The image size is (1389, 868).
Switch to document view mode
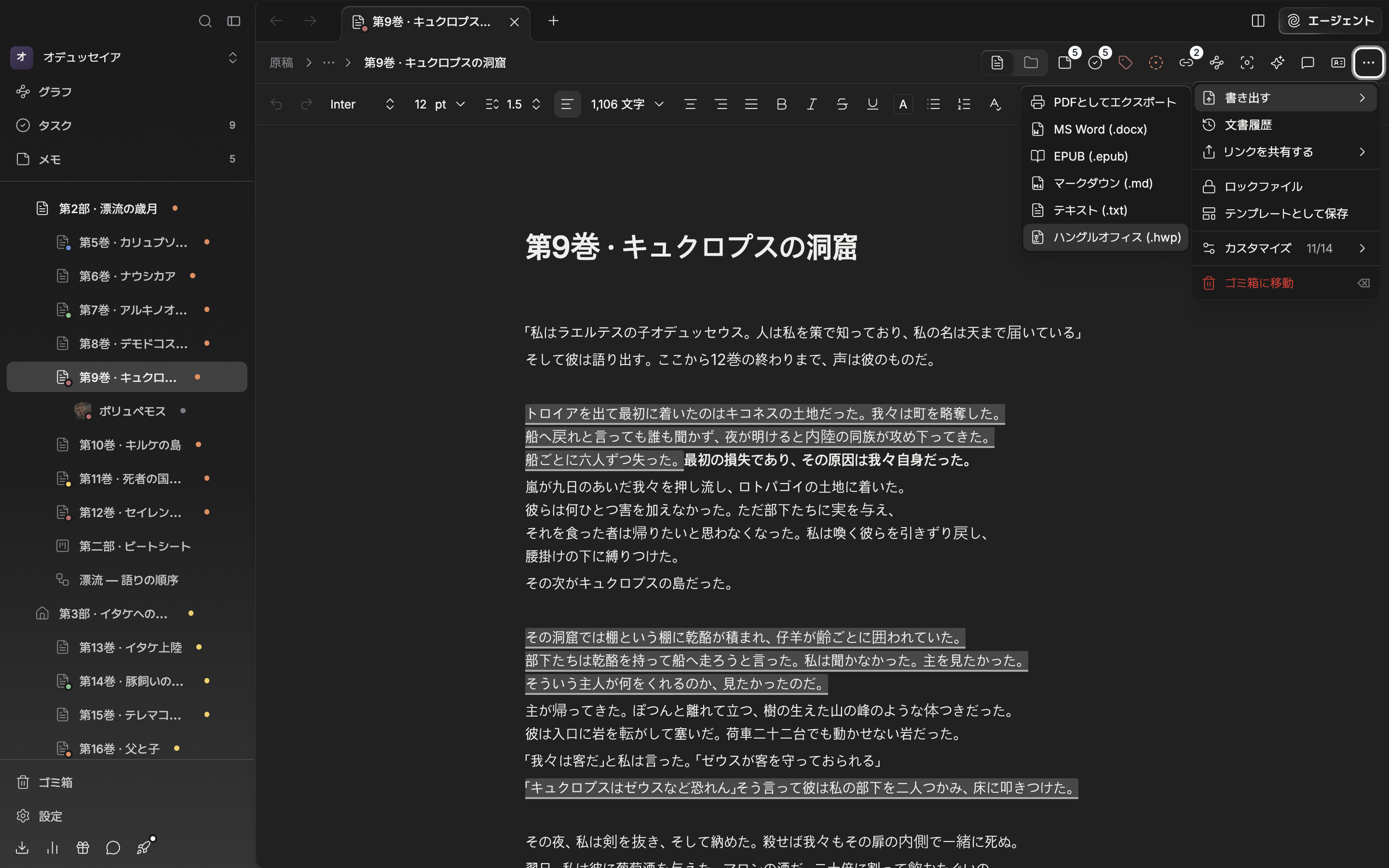pyautogui.click(x=997, y=63)
